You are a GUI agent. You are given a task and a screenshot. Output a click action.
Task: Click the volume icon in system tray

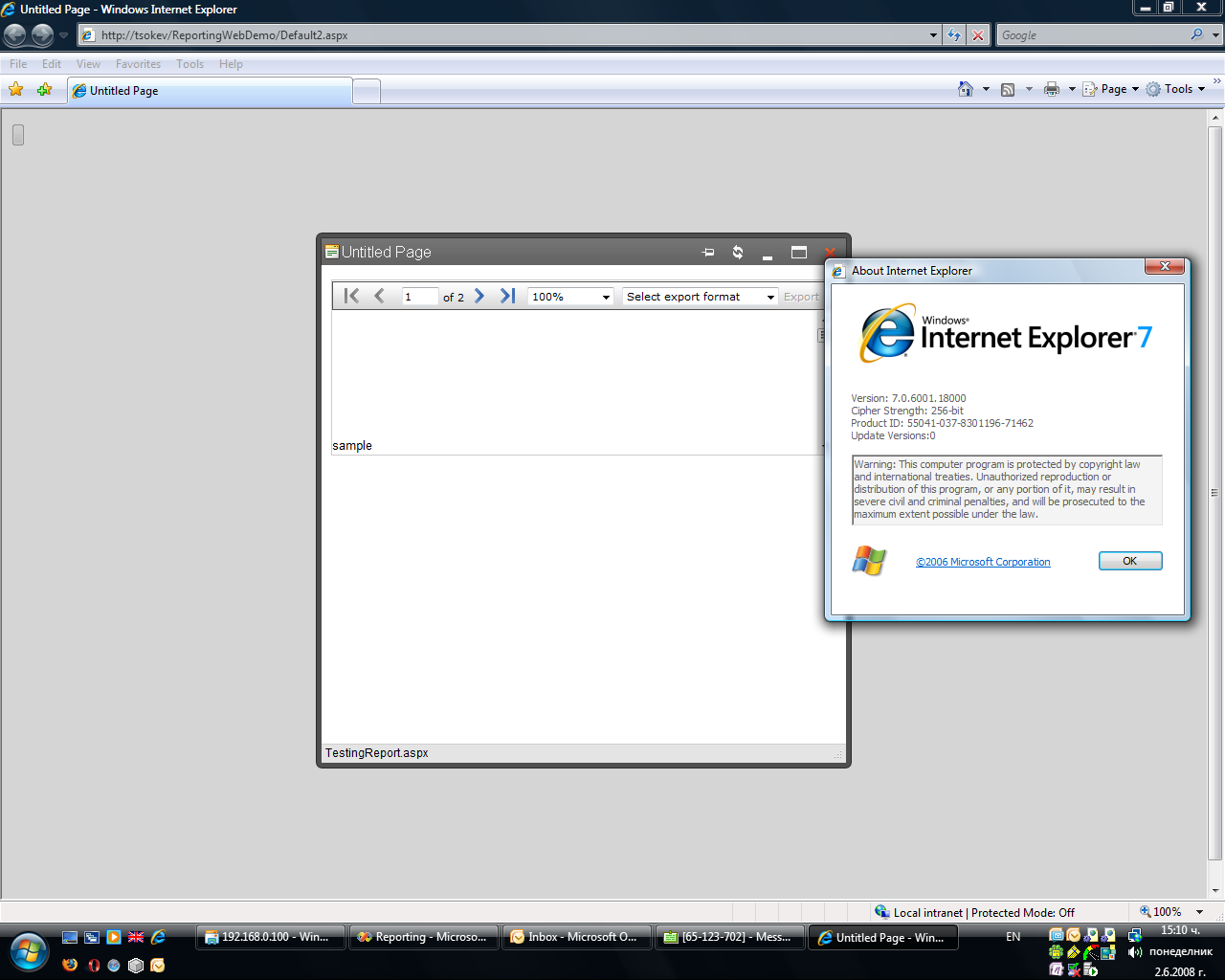1135,952
